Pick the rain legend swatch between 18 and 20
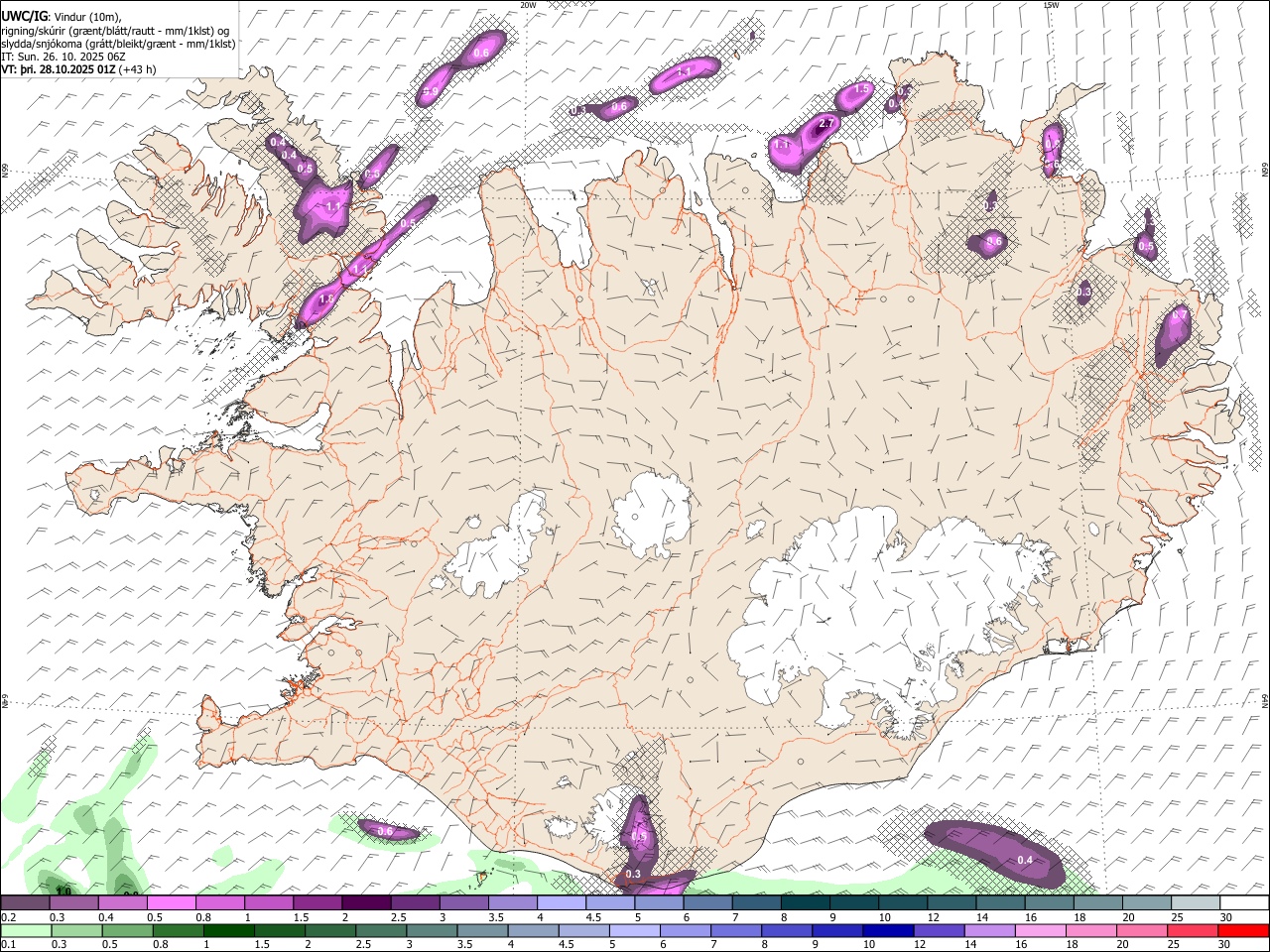Viewport: 1270px width, 952px height. tap(1092, 930)
